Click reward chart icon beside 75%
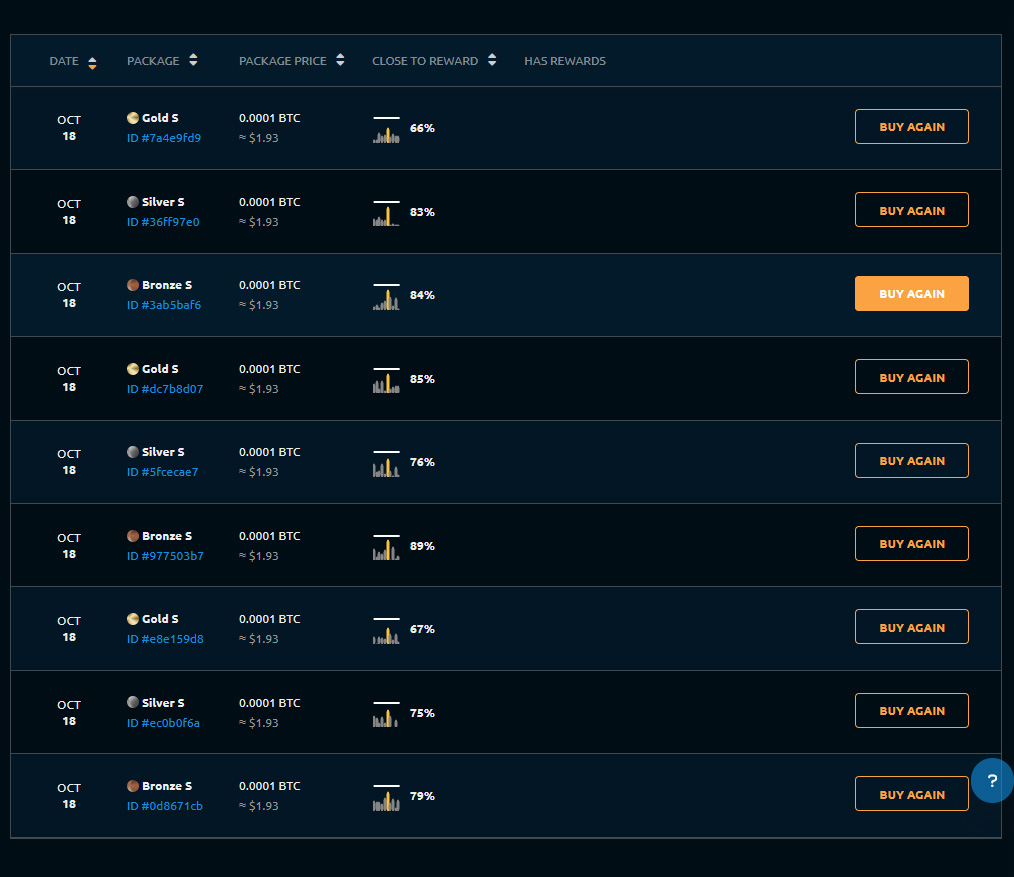The height and width of the screenshot is (877, 1014). pos(386,713)
